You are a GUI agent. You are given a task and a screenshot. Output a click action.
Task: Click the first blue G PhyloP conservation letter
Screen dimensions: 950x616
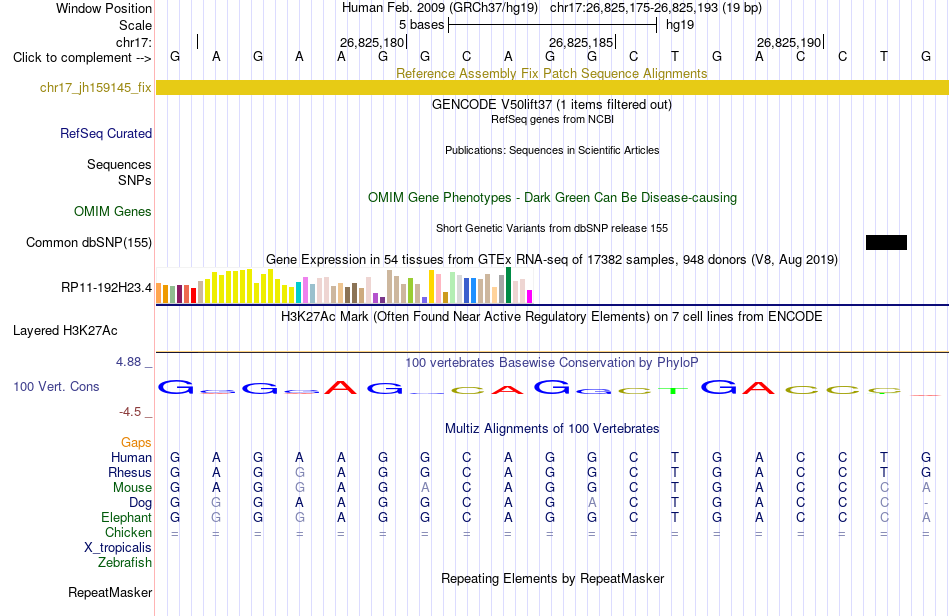coord(175,386)
